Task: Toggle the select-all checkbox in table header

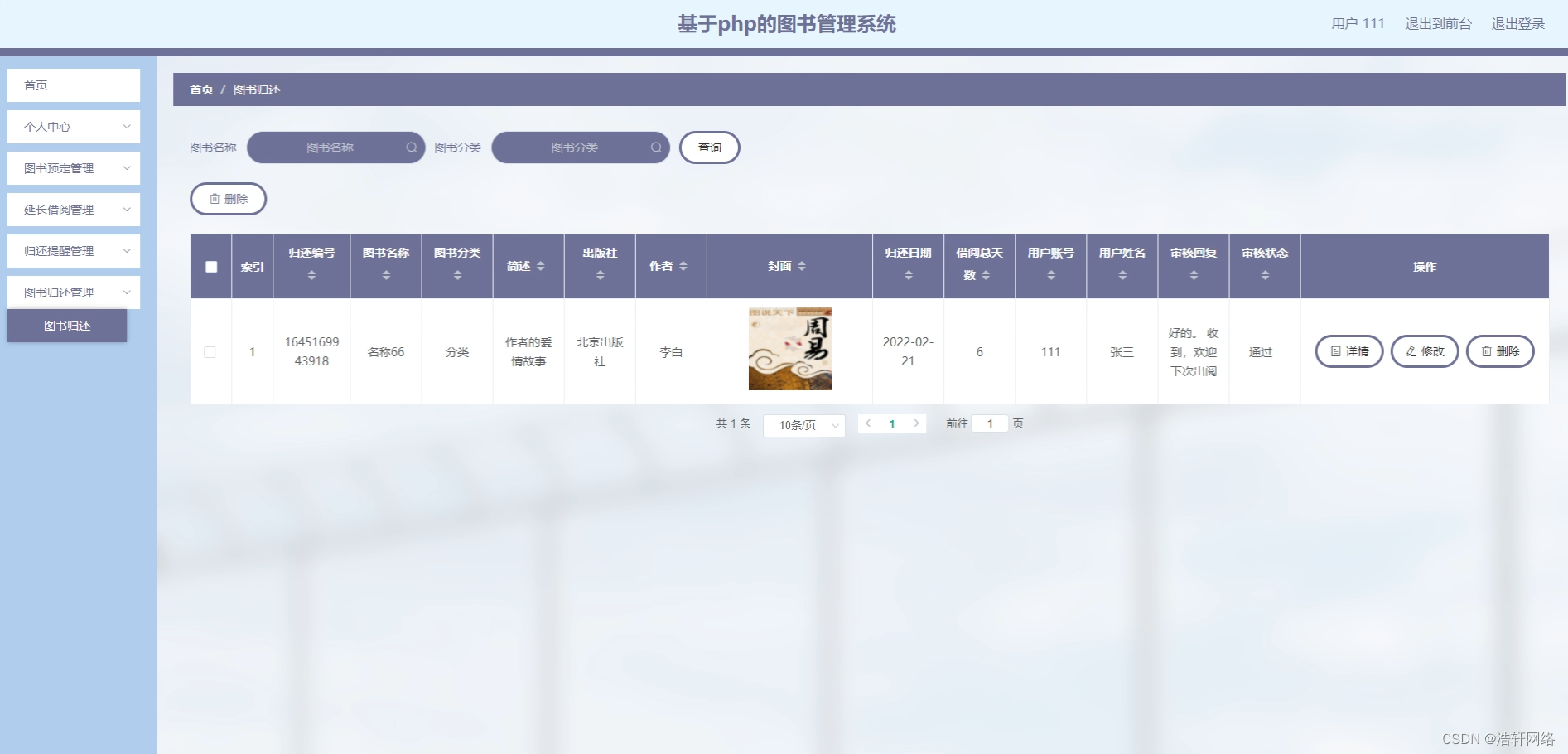Action: 210,267
